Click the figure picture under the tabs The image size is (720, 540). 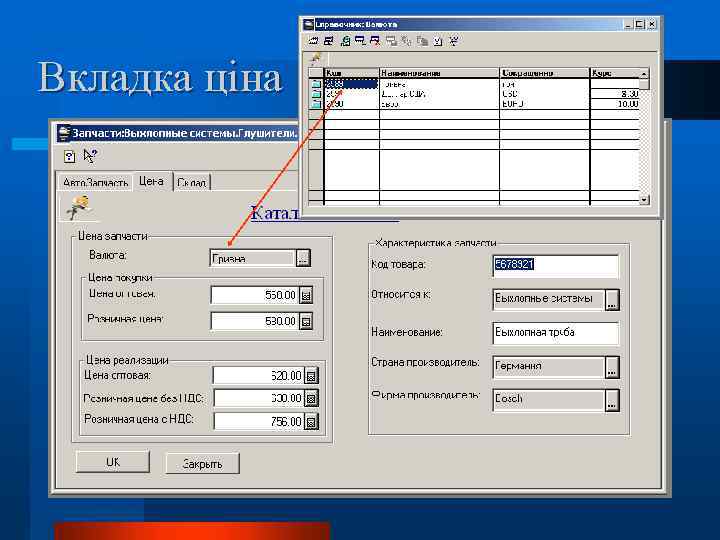click(78, 207)
